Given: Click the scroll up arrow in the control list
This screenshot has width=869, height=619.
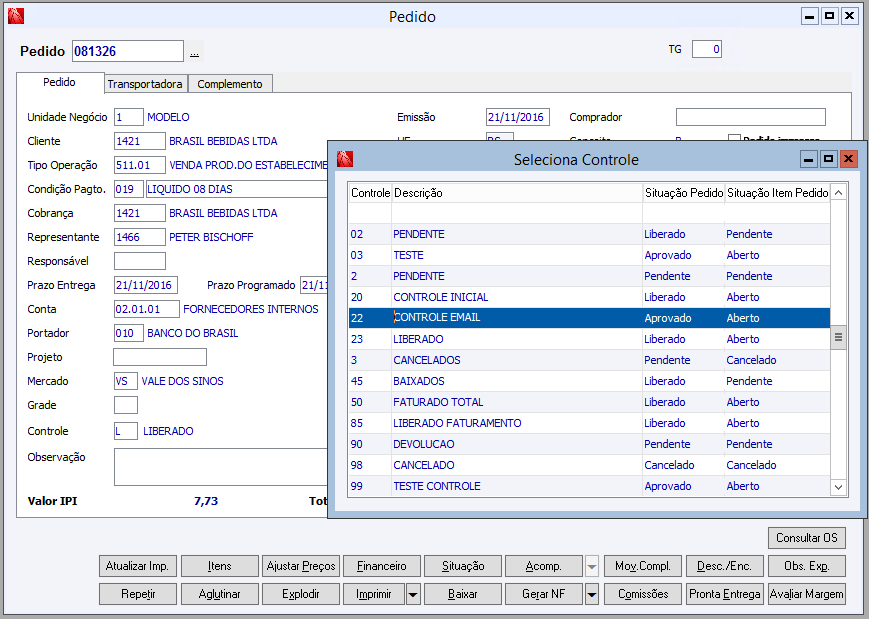Looking at the screenshot, I should click(839, 192).
